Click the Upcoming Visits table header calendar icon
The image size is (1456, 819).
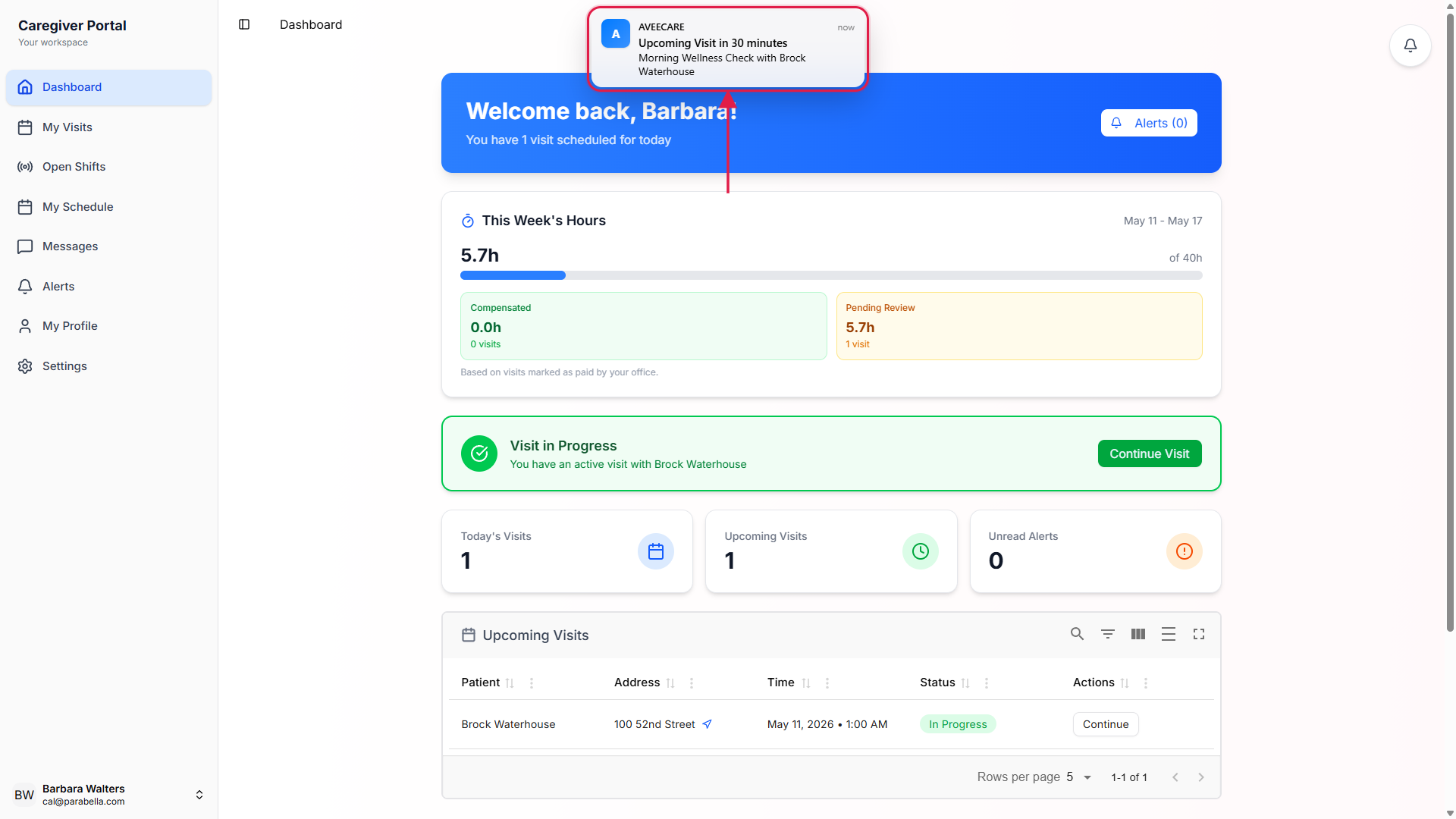[x=469, y=635]
